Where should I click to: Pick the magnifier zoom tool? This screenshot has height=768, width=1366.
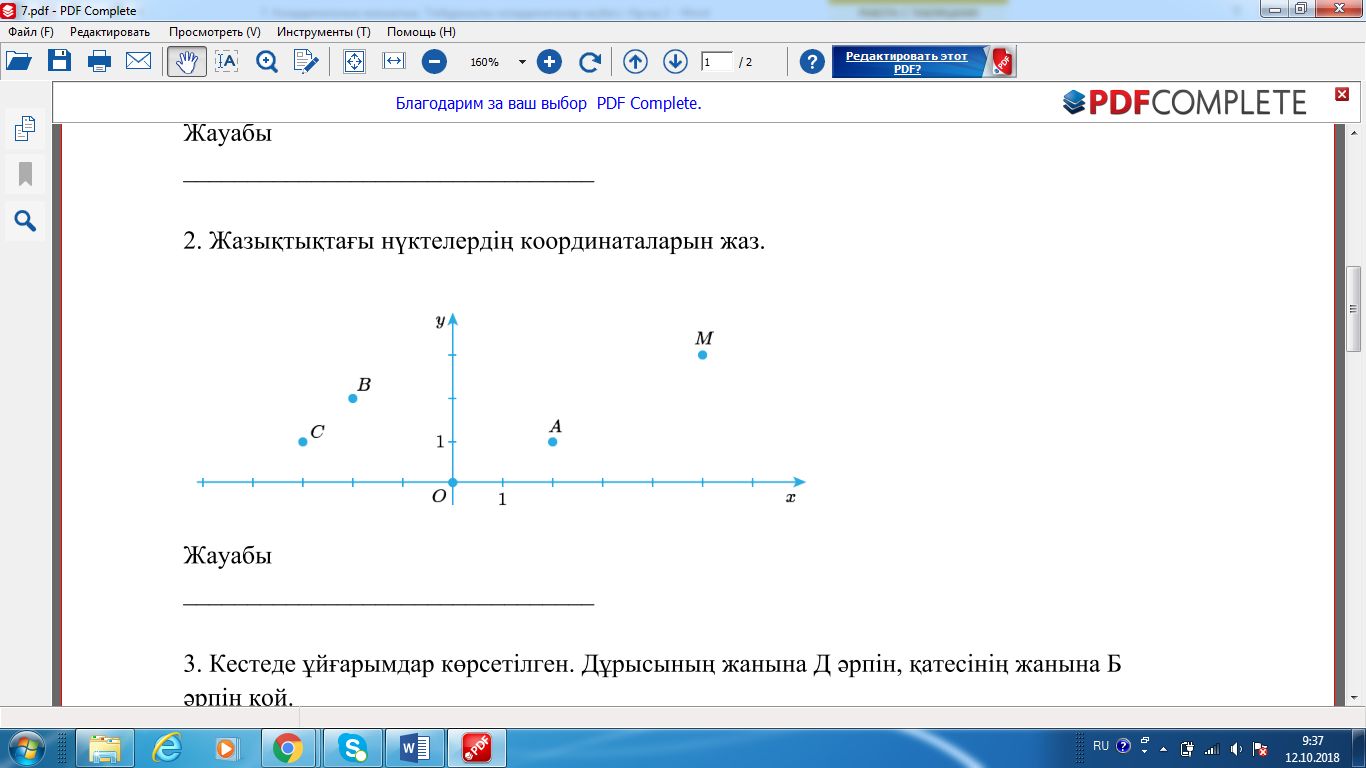pyautogui.click(x=267, y=61)
